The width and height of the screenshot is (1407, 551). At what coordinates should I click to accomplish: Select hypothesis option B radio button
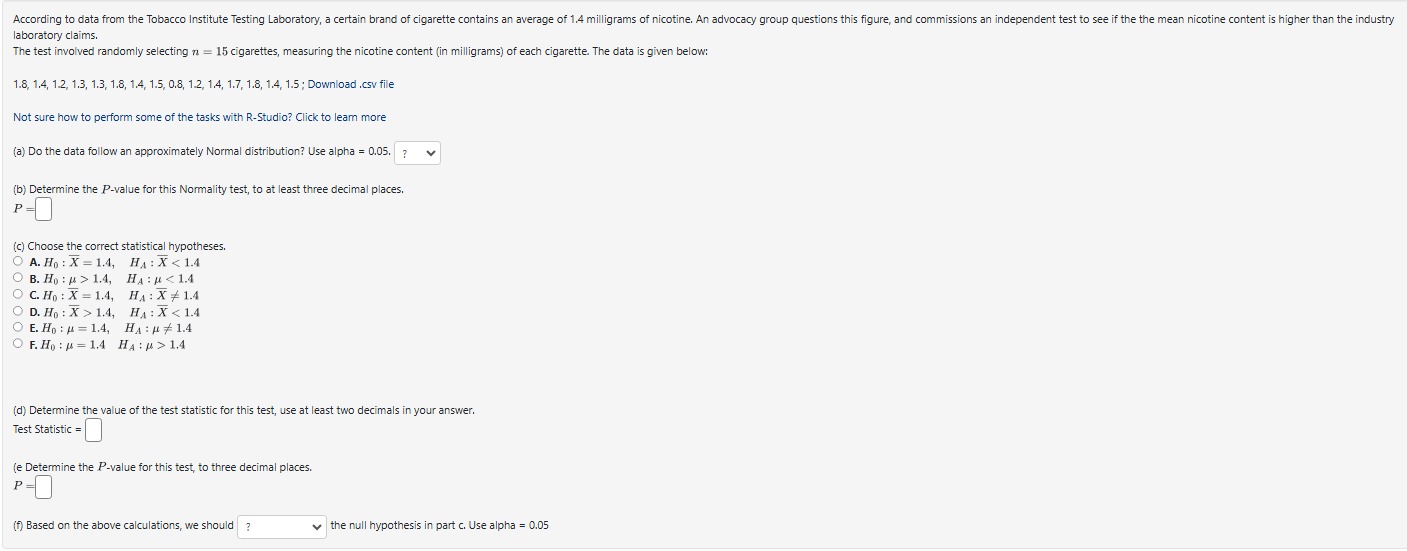tap(19, 279)
